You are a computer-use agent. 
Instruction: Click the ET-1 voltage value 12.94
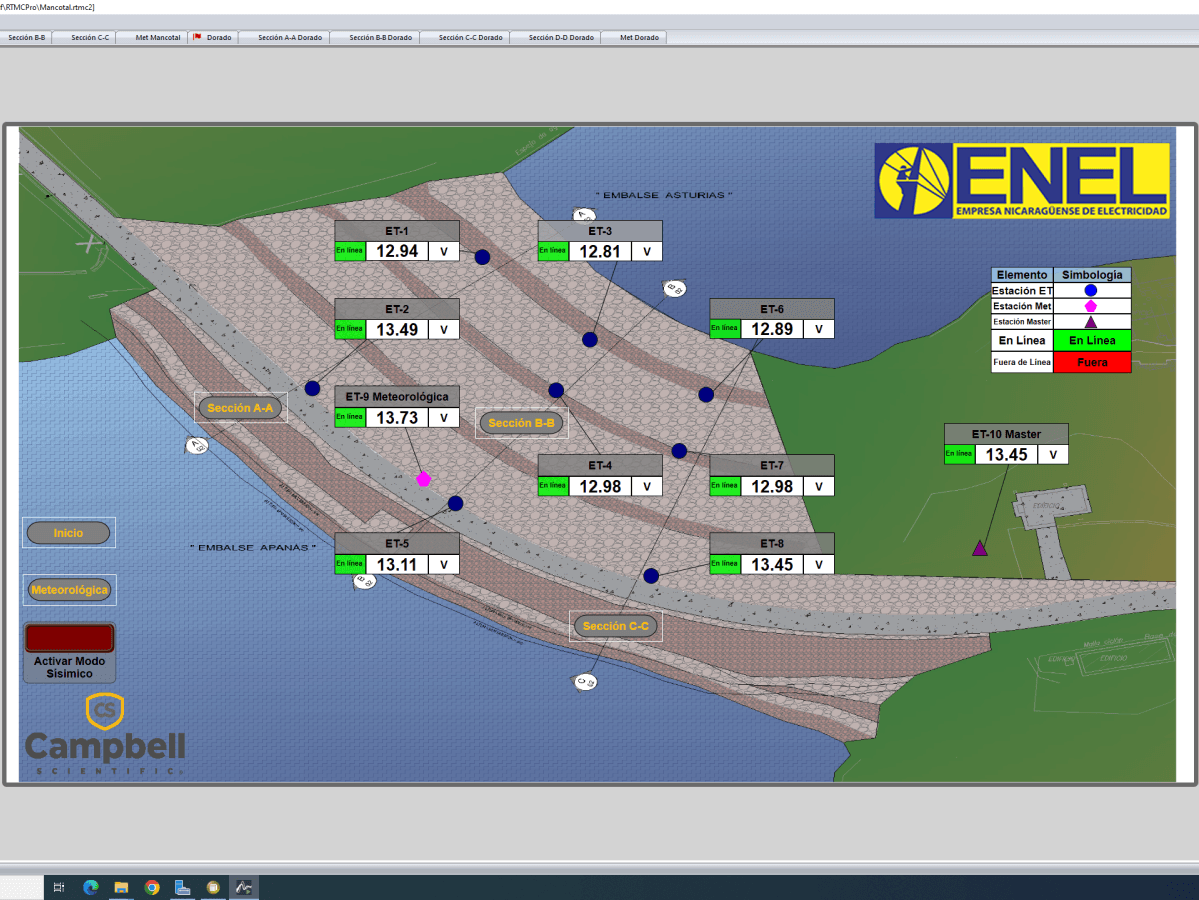(397, 251)
